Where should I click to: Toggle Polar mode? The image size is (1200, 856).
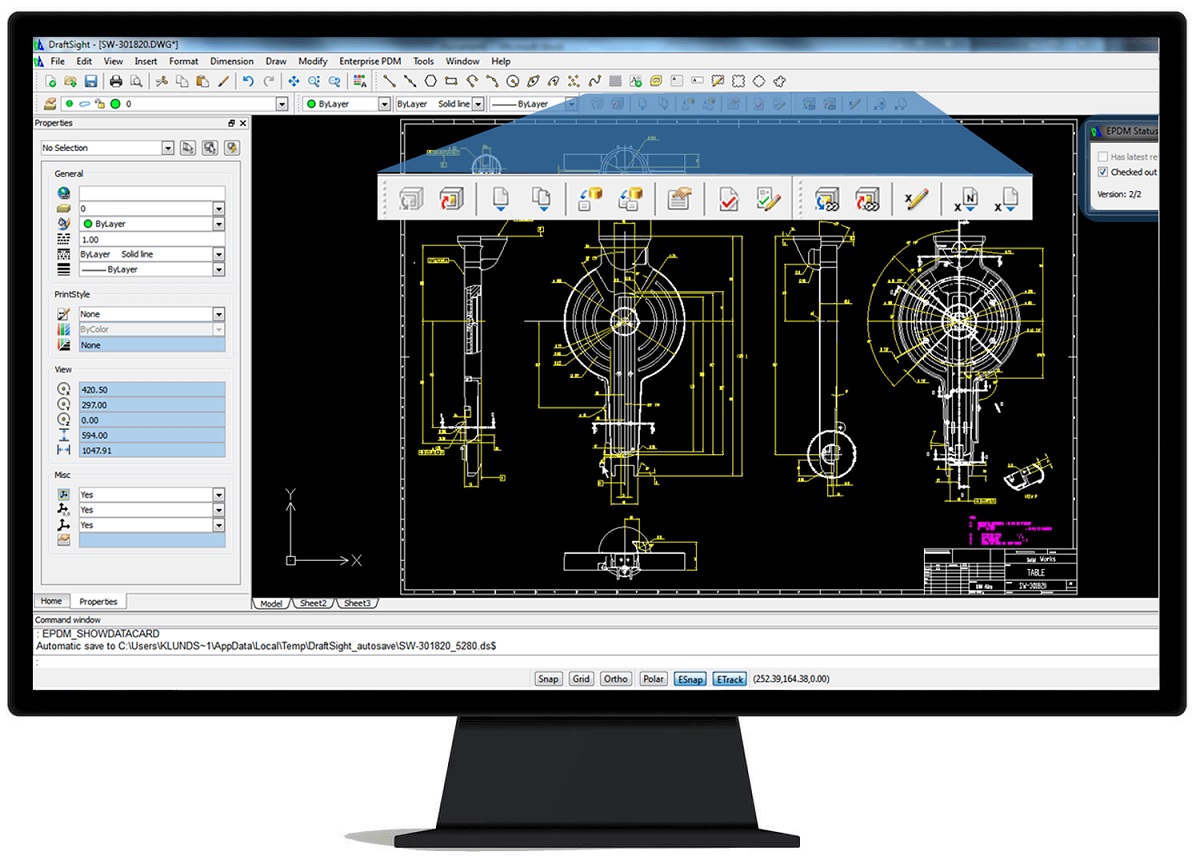pyautogui.click(x=653, y=679)
